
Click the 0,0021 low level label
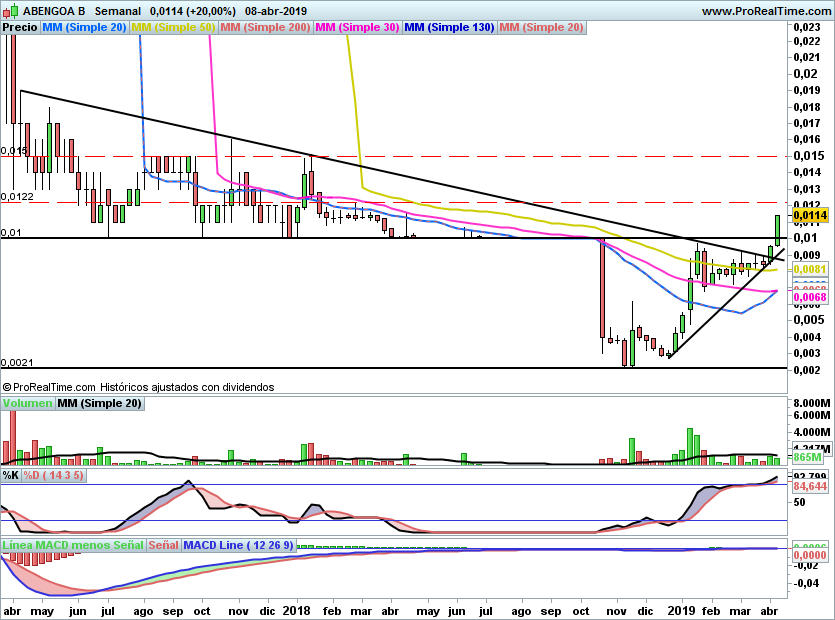tap(17, 362)
